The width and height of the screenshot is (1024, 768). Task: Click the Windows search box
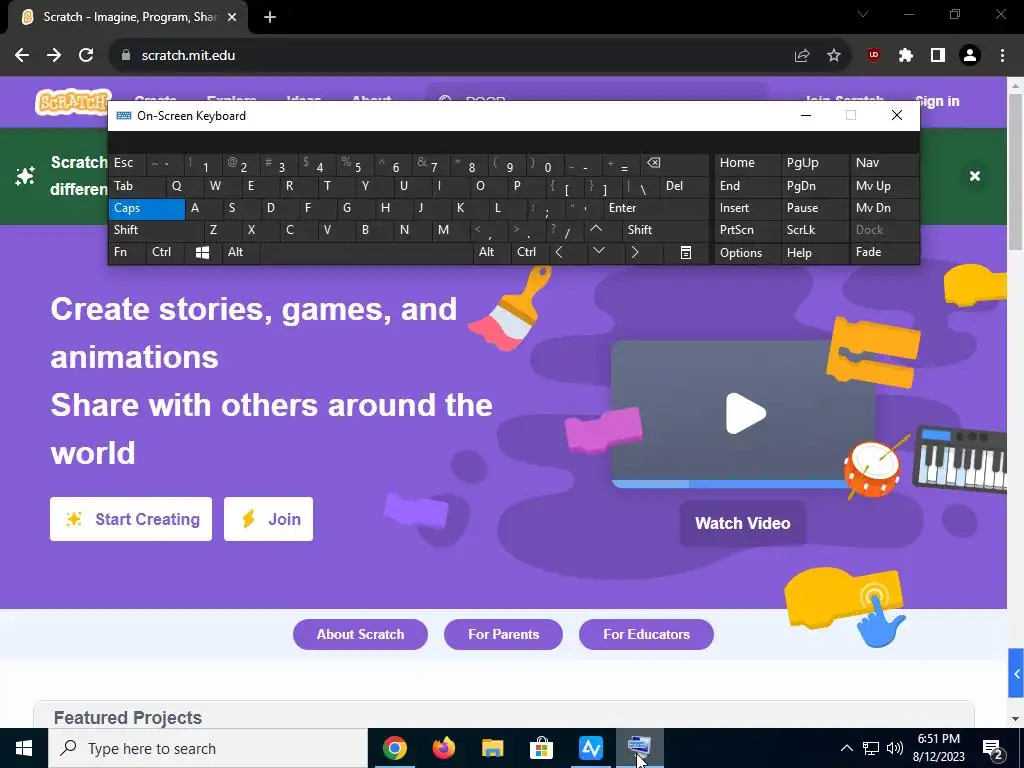[x=208, y=748]
